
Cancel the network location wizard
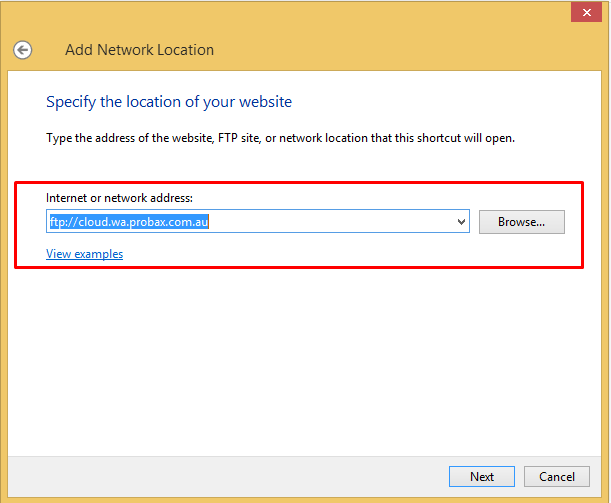(x=556, y=477)
